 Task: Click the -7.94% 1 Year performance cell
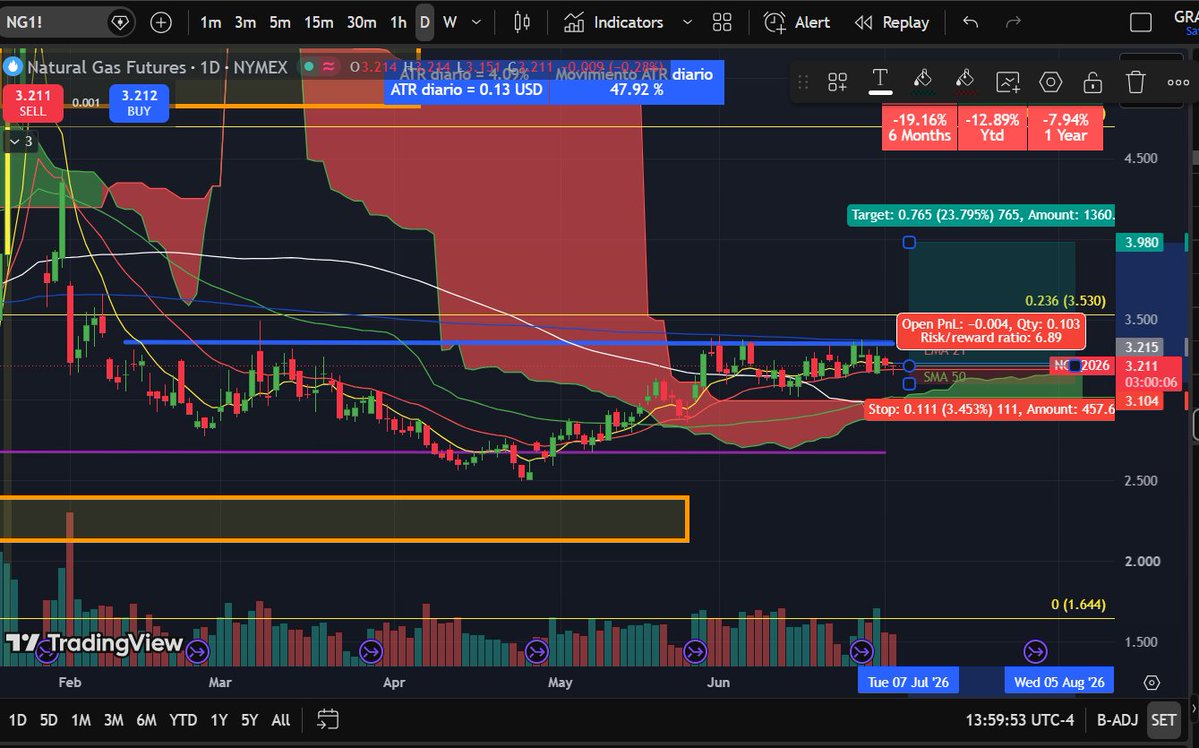pyautogui.click(x=1065, y=128)
